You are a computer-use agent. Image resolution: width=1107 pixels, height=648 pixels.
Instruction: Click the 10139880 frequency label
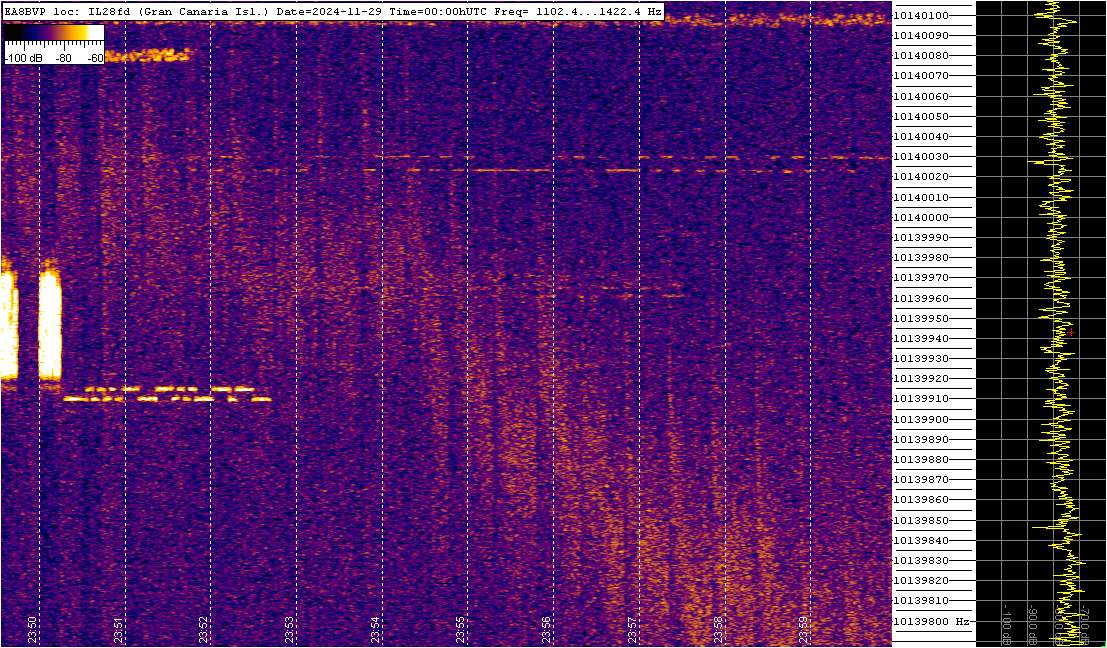click(x=921, y=460)
